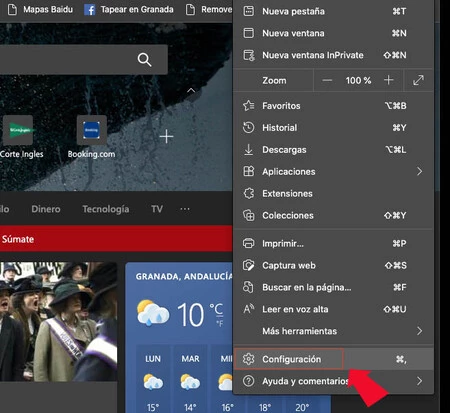The height and width of the screenshot is (413, 450).
Task: Select the MAR forecast day
Action: pyautogui.click(x=190, y=380)
